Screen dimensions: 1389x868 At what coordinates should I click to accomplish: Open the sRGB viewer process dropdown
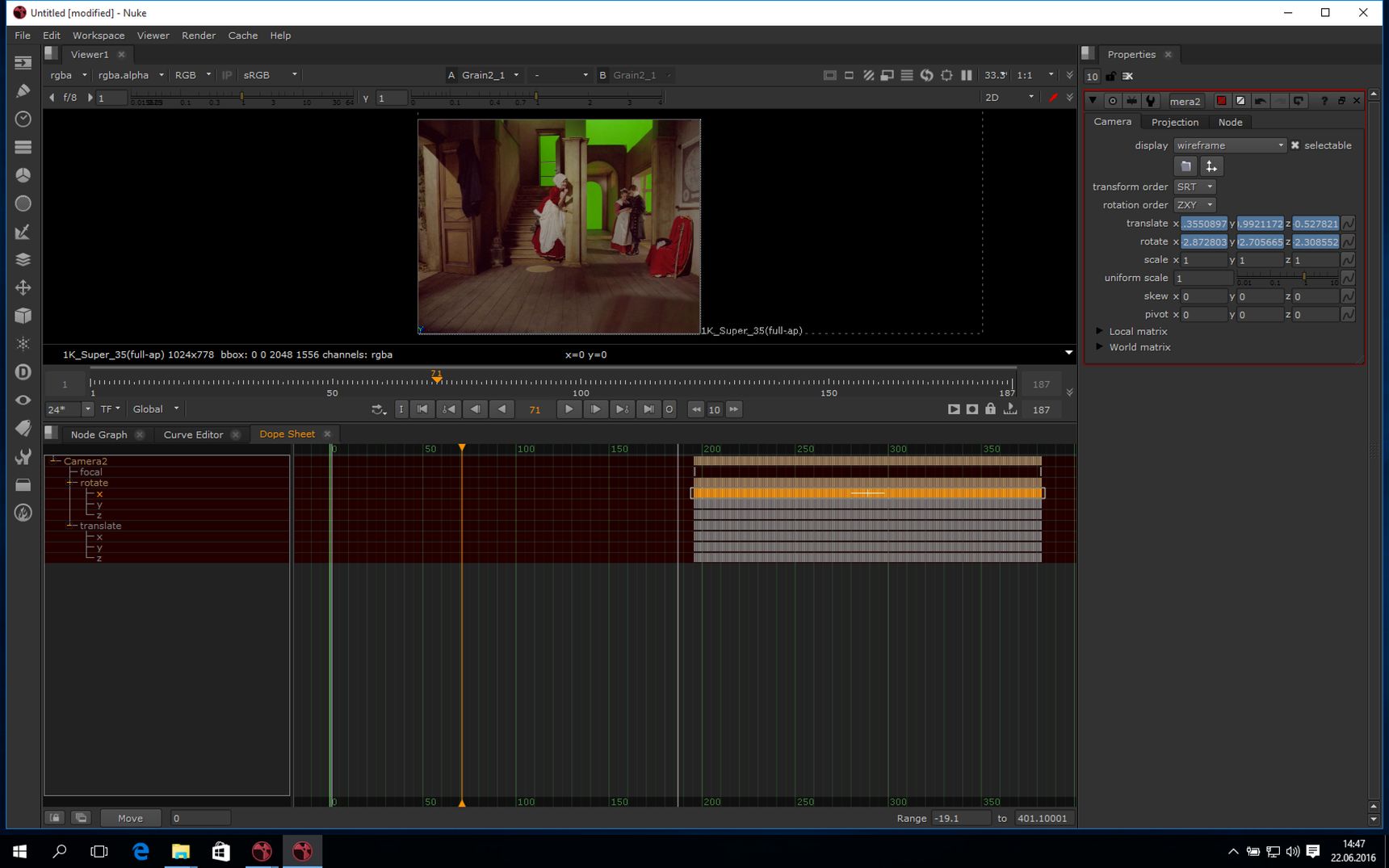[270, 75]
